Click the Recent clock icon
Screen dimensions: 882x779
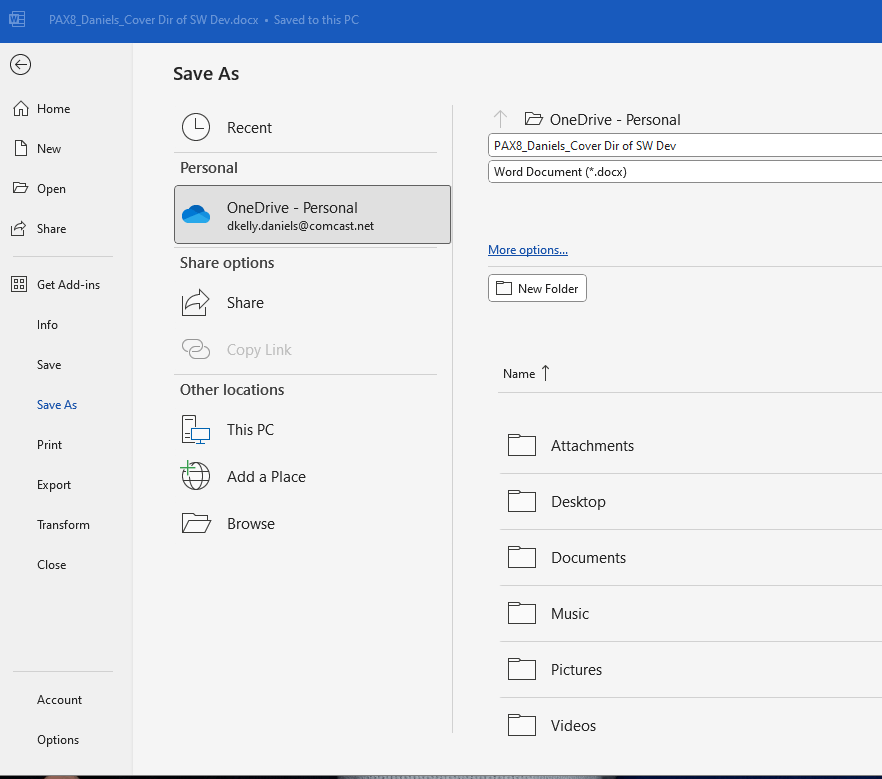point(196,127)
